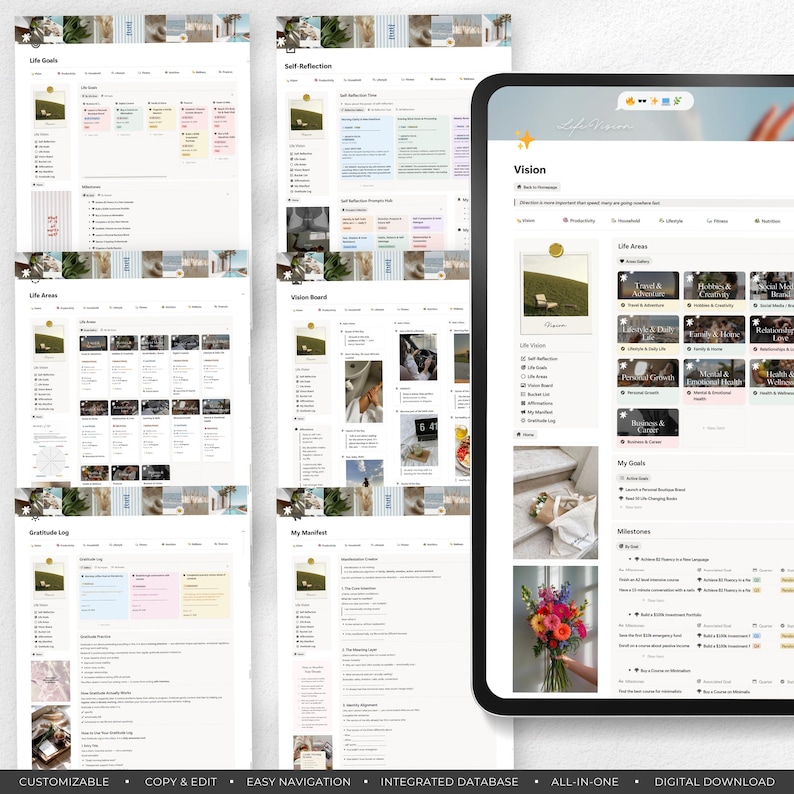
Task: Open the Lifestyle tab in the tablet navigation
Action: (671, 221)
